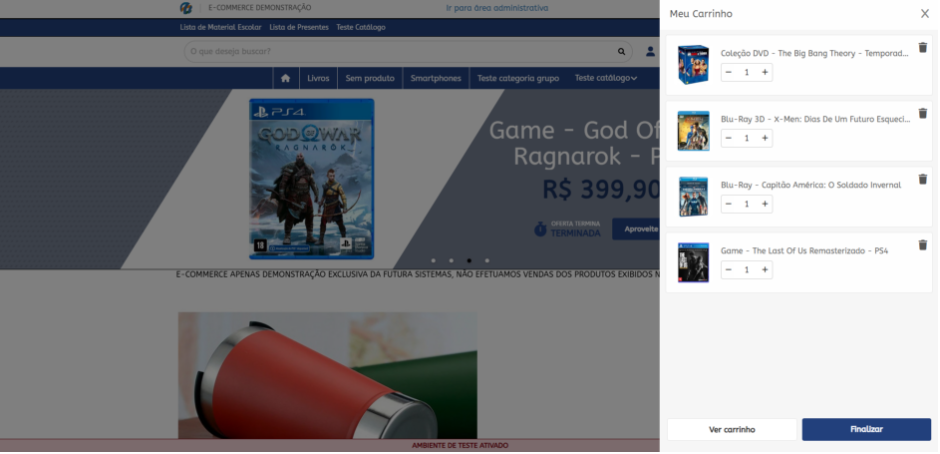The height and width of the screenshot is (454, 940).
Task: Delete X-Men Blu-Ray 3D cart item
Action: pos(923,113)
